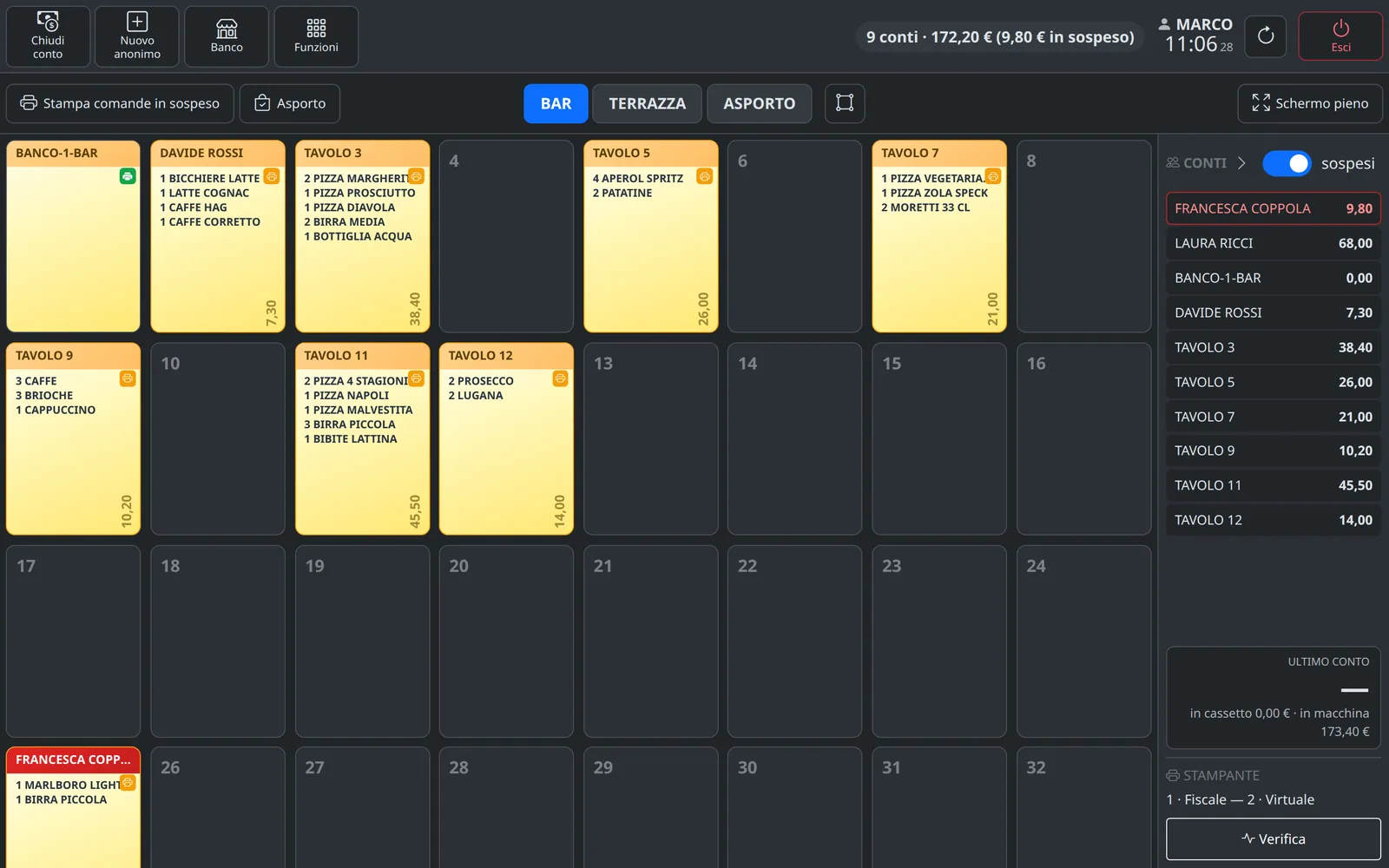This screenshot has width=1389, height=868.
Task: Click the printer icon on TAVOLO 11 card
Action: pos(417,378)
